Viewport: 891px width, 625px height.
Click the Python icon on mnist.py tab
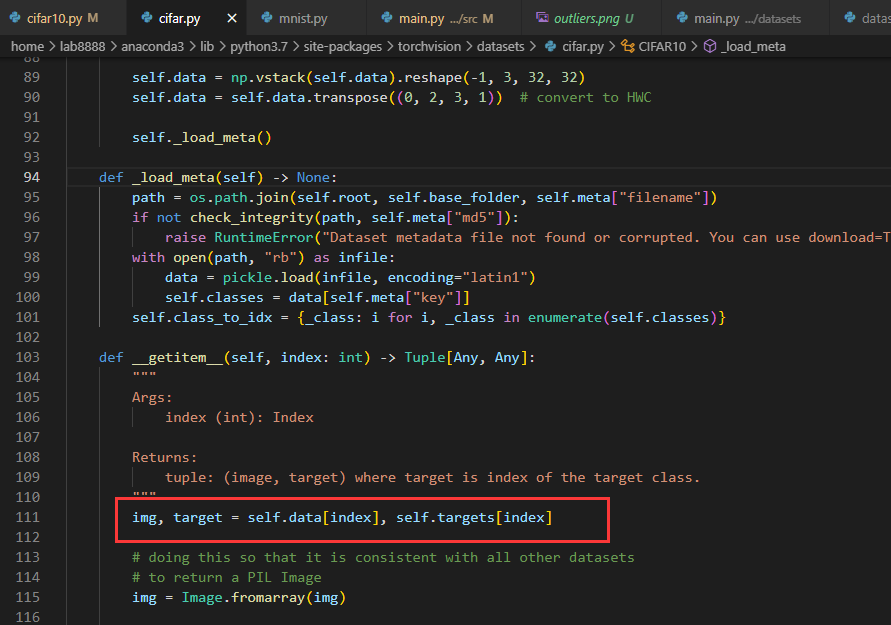click(x=266, y=17)
